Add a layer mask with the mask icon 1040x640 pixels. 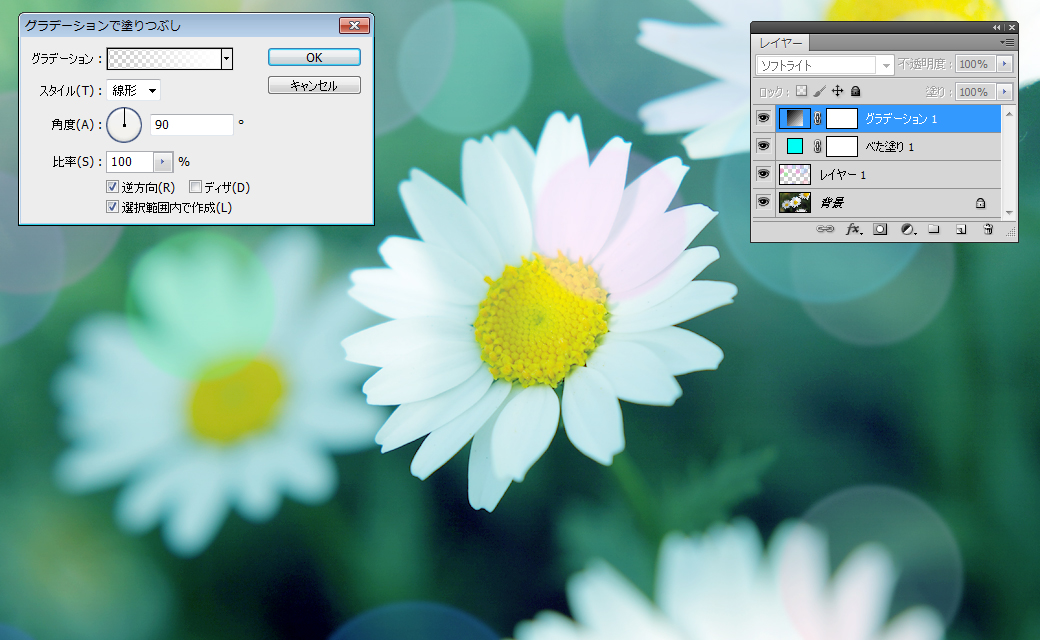coord(880,229)
